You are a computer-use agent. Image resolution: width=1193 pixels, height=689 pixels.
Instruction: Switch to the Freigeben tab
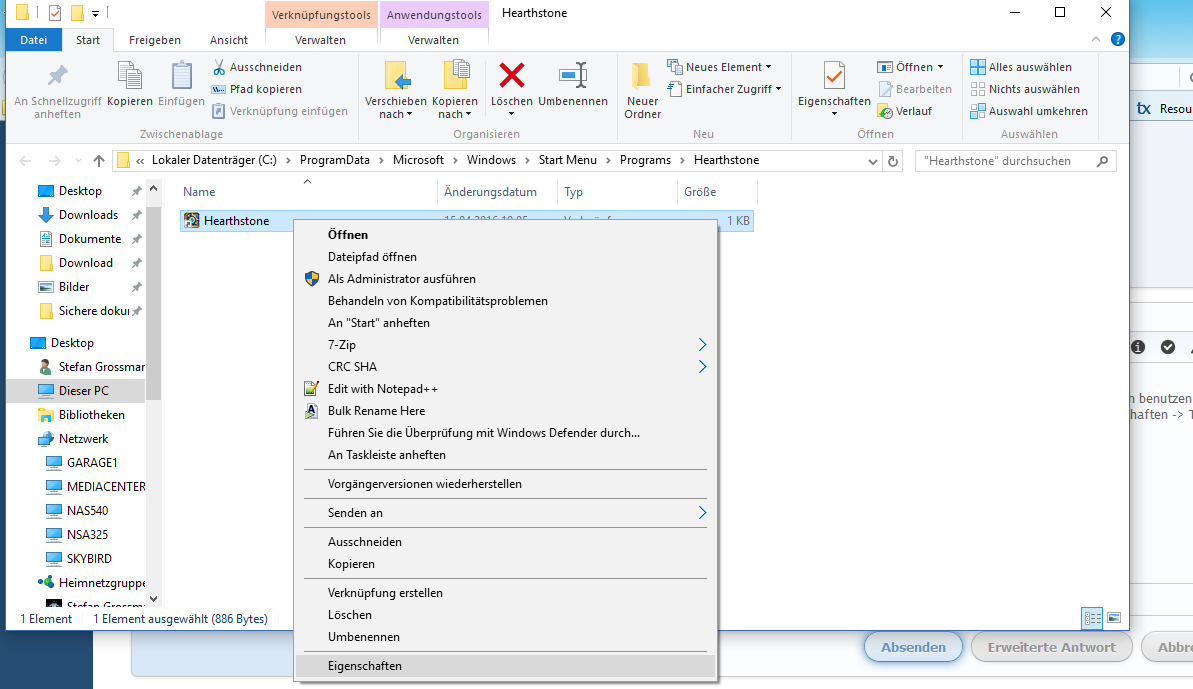[154, 40]
